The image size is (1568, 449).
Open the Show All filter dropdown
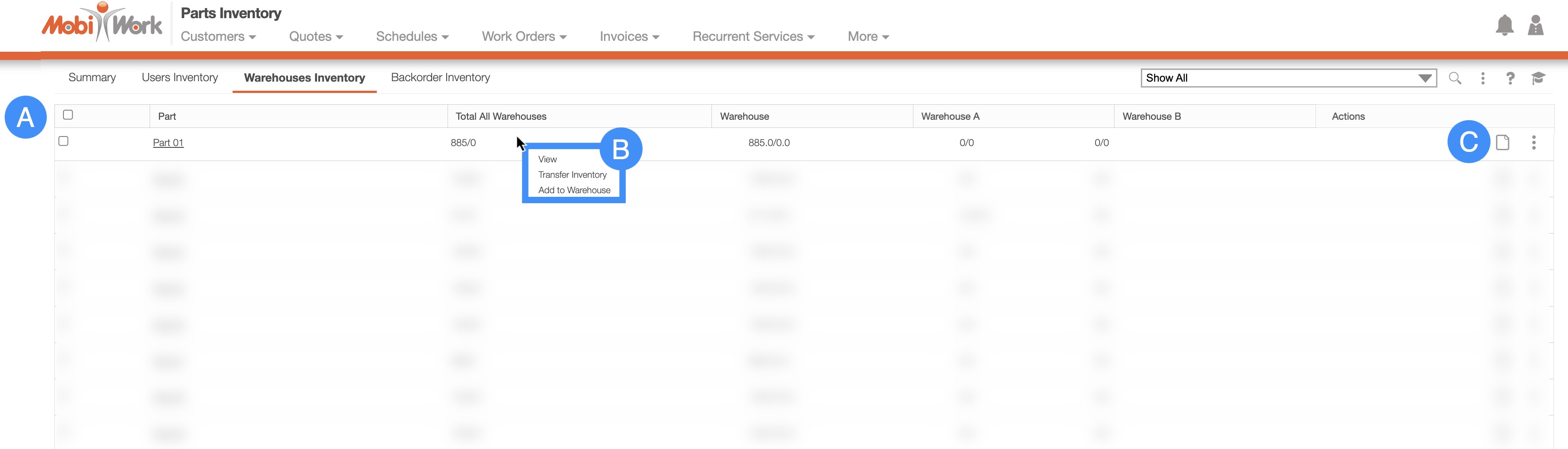(x=1288, y=78)
